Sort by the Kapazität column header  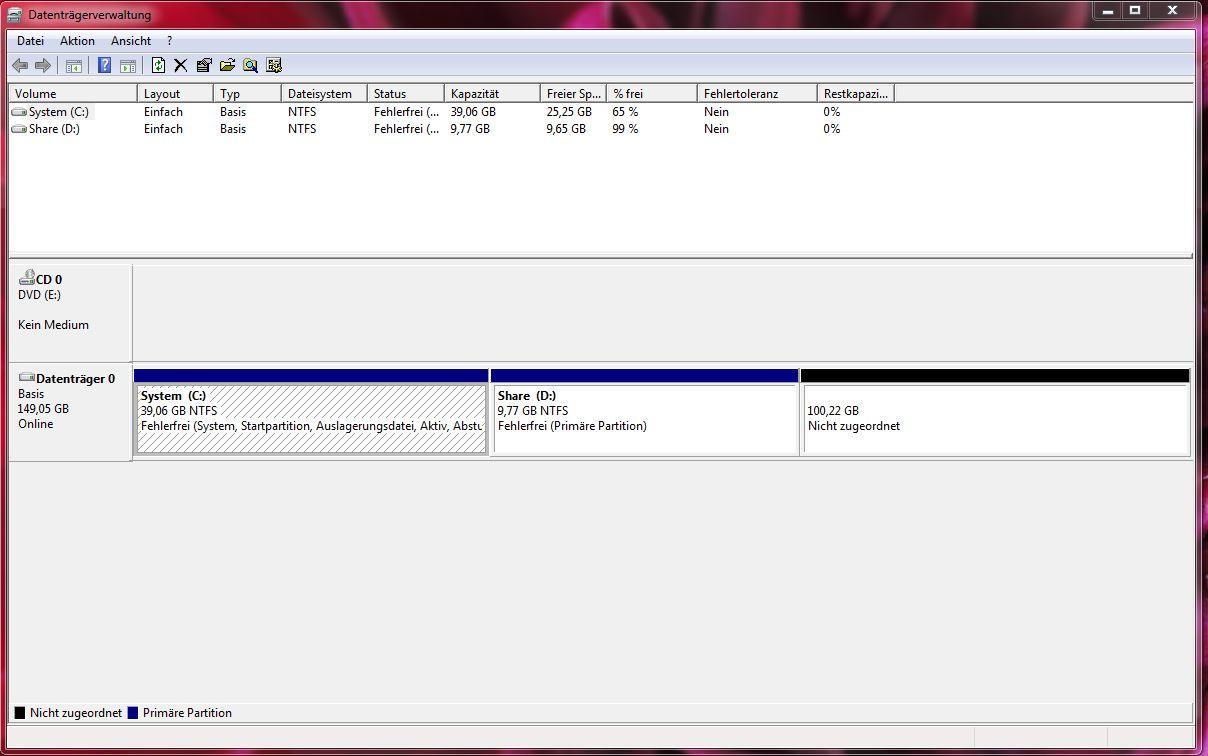point(492,93)
